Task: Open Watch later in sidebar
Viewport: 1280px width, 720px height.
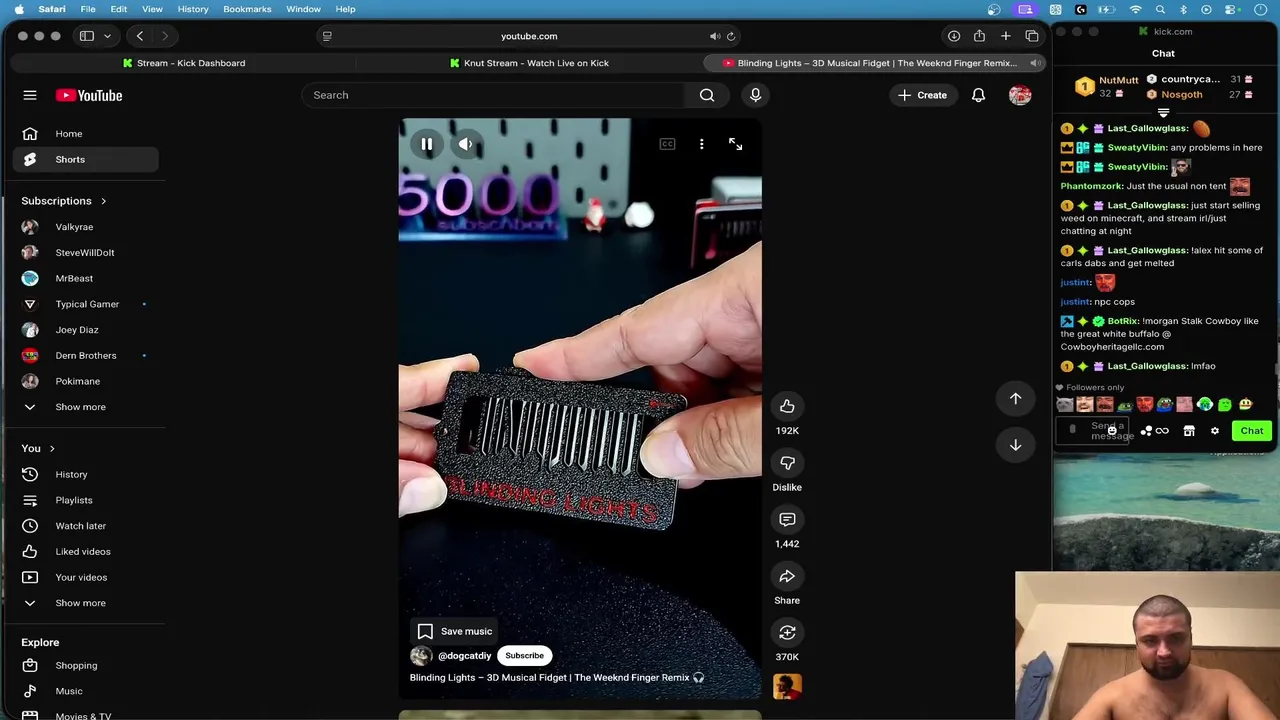Action: (86, 526)
